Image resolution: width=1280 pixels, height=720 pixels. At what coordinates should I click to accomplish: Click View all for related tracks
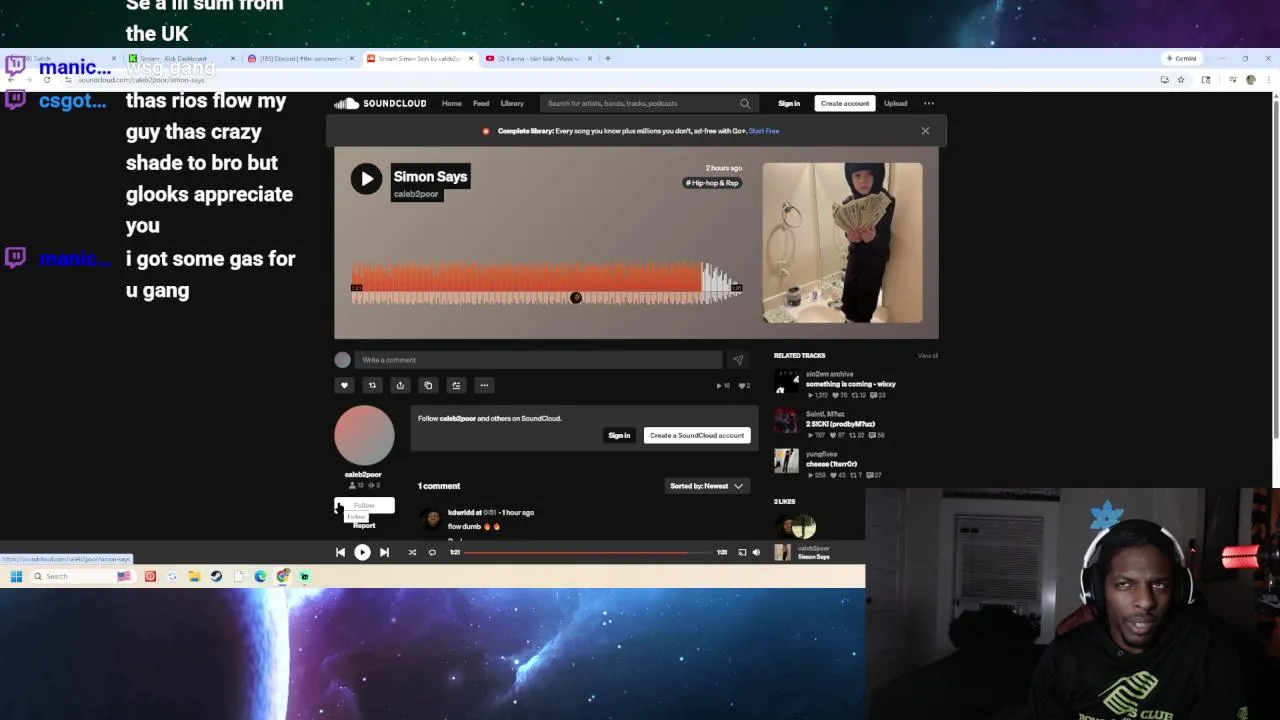(x=928, y=356)
